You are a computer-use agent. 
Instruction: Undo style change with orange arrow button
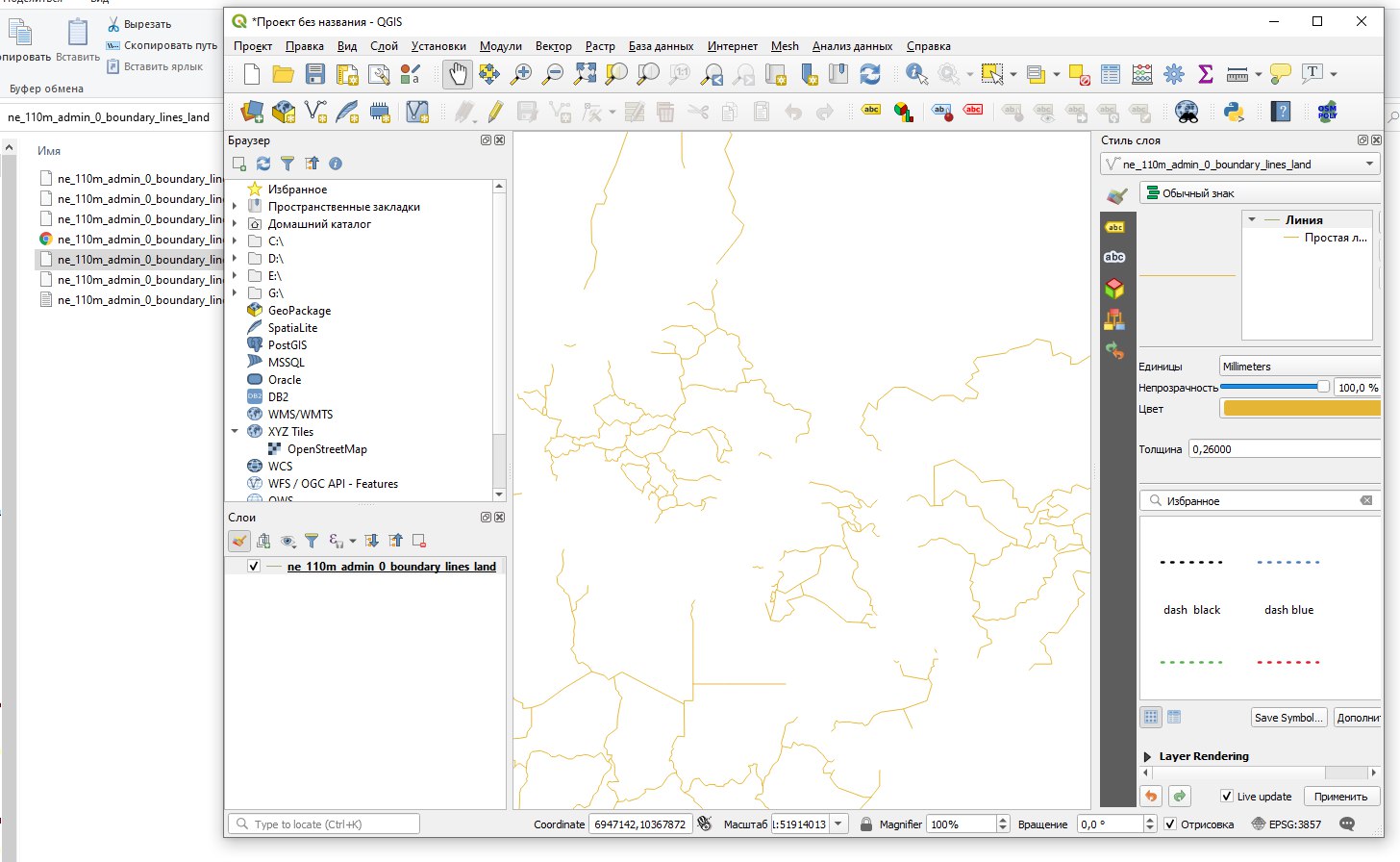tap(1151, 797)
